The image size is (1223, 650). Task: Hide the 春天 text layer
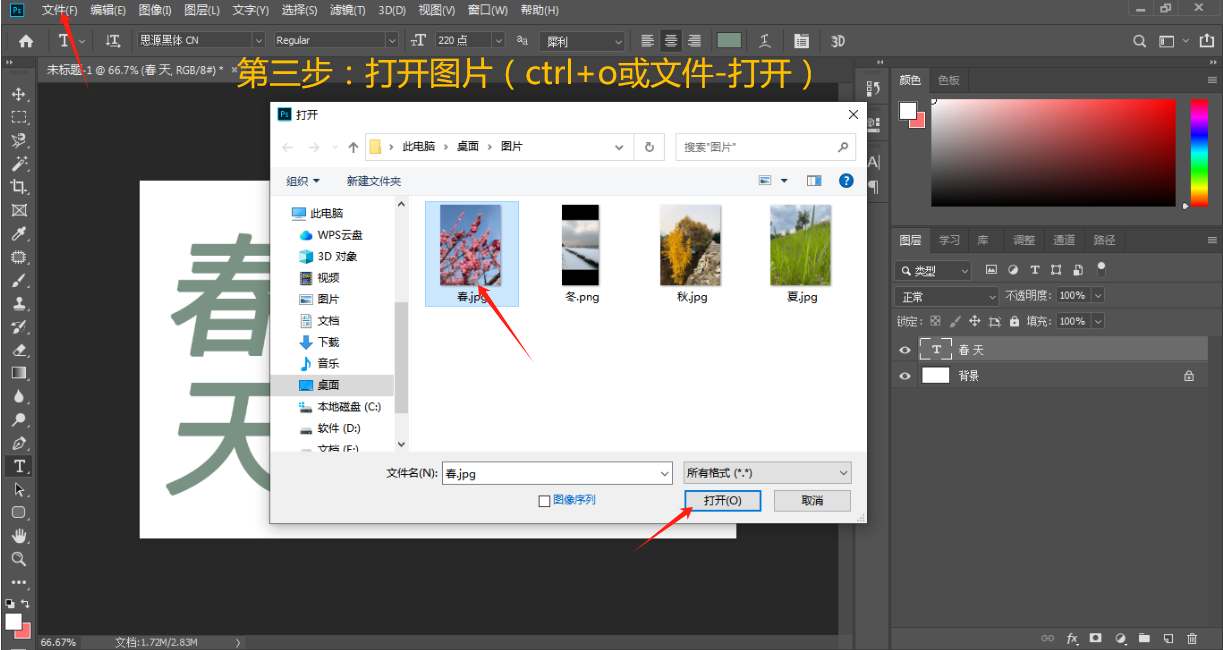(x=905, y=350)
